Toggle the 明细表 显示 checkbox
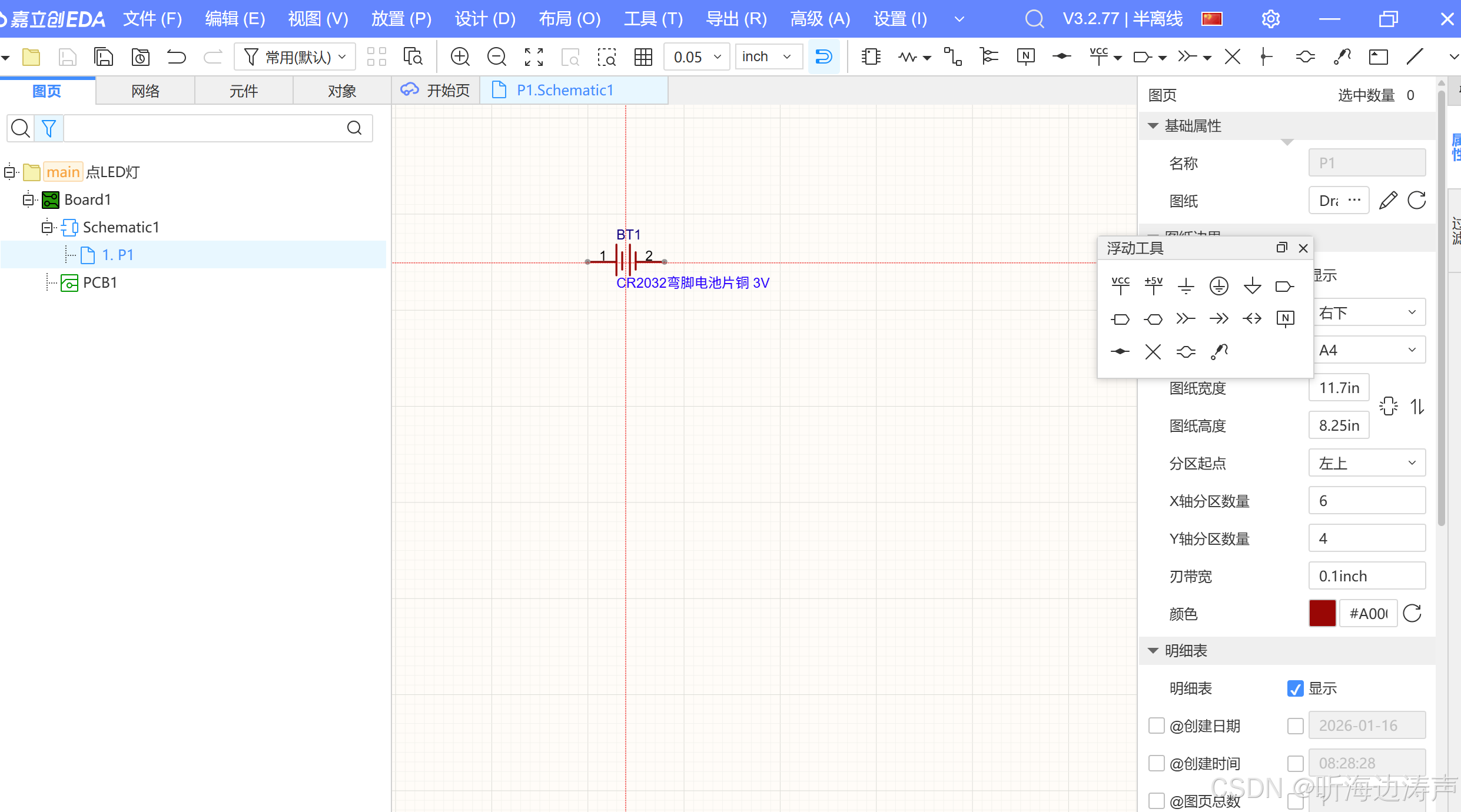This screenshot has width=1461, height=812. pyautogui.click(x=1295, y=688)
